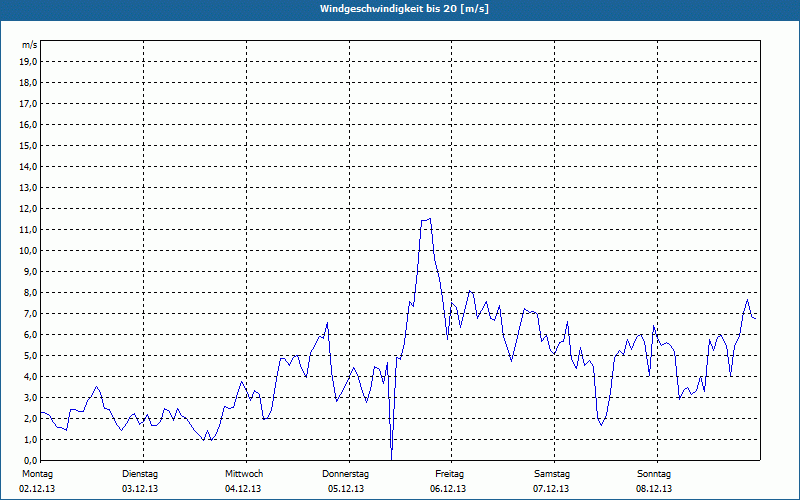
Task: Click the date '04.12.13'
Action: 243,489
